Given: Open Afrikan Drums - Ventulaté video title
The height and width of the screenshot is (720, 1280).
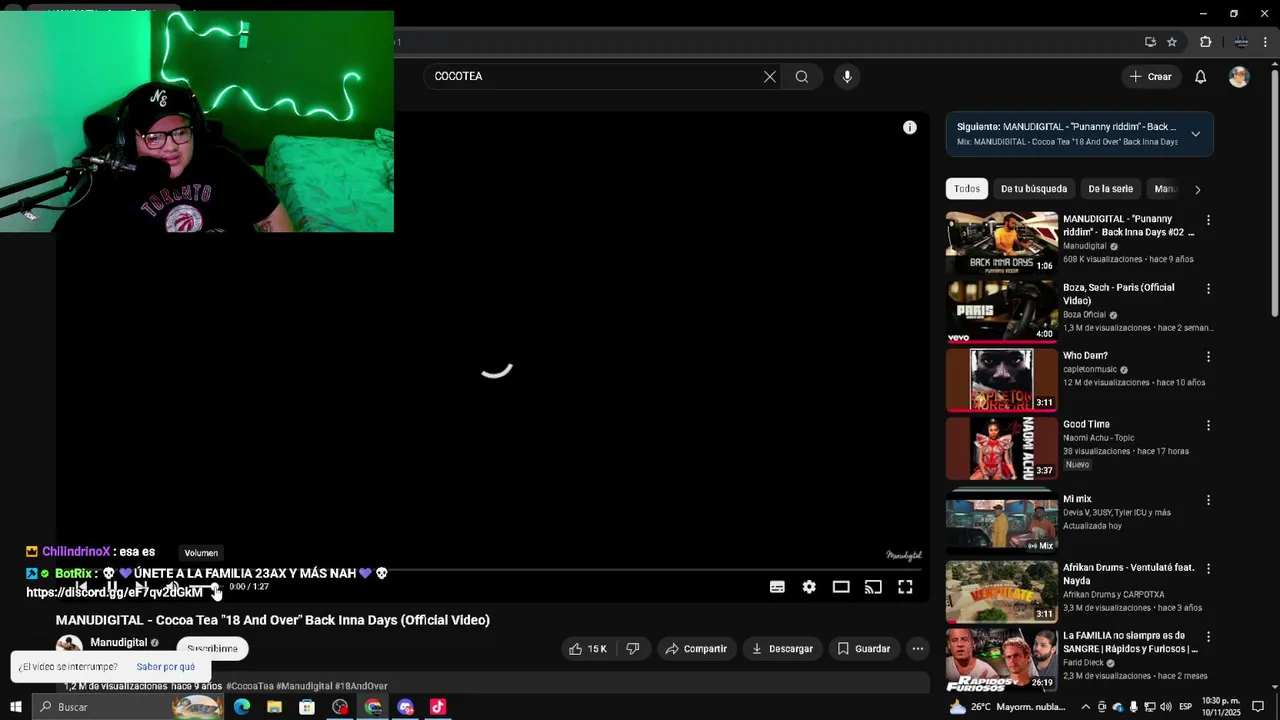Looking at the screenshot, I should pos(1128,574).
